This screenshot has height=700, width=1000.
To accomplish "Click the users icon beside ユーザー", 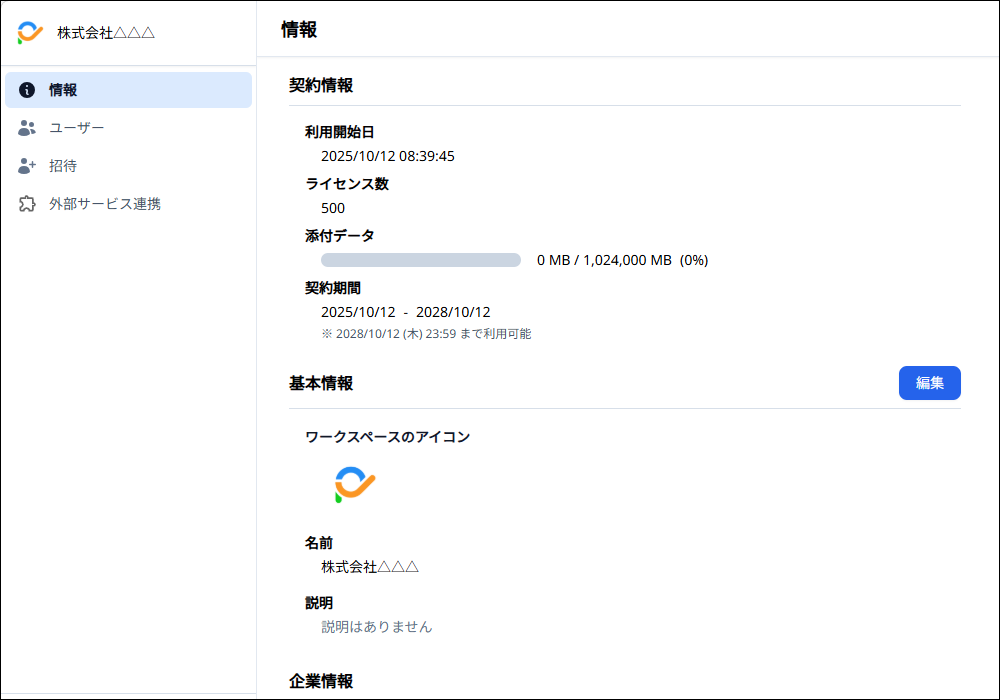I will tap(27, 128).
